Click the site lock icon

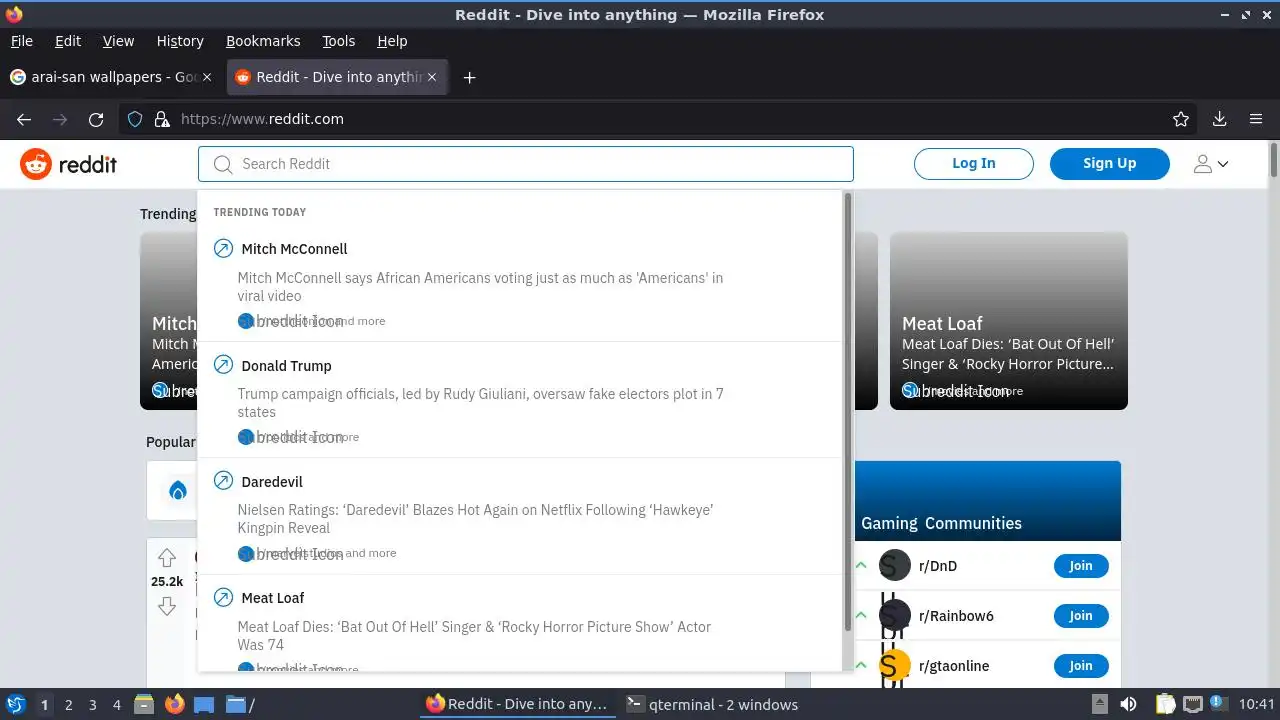162,119
